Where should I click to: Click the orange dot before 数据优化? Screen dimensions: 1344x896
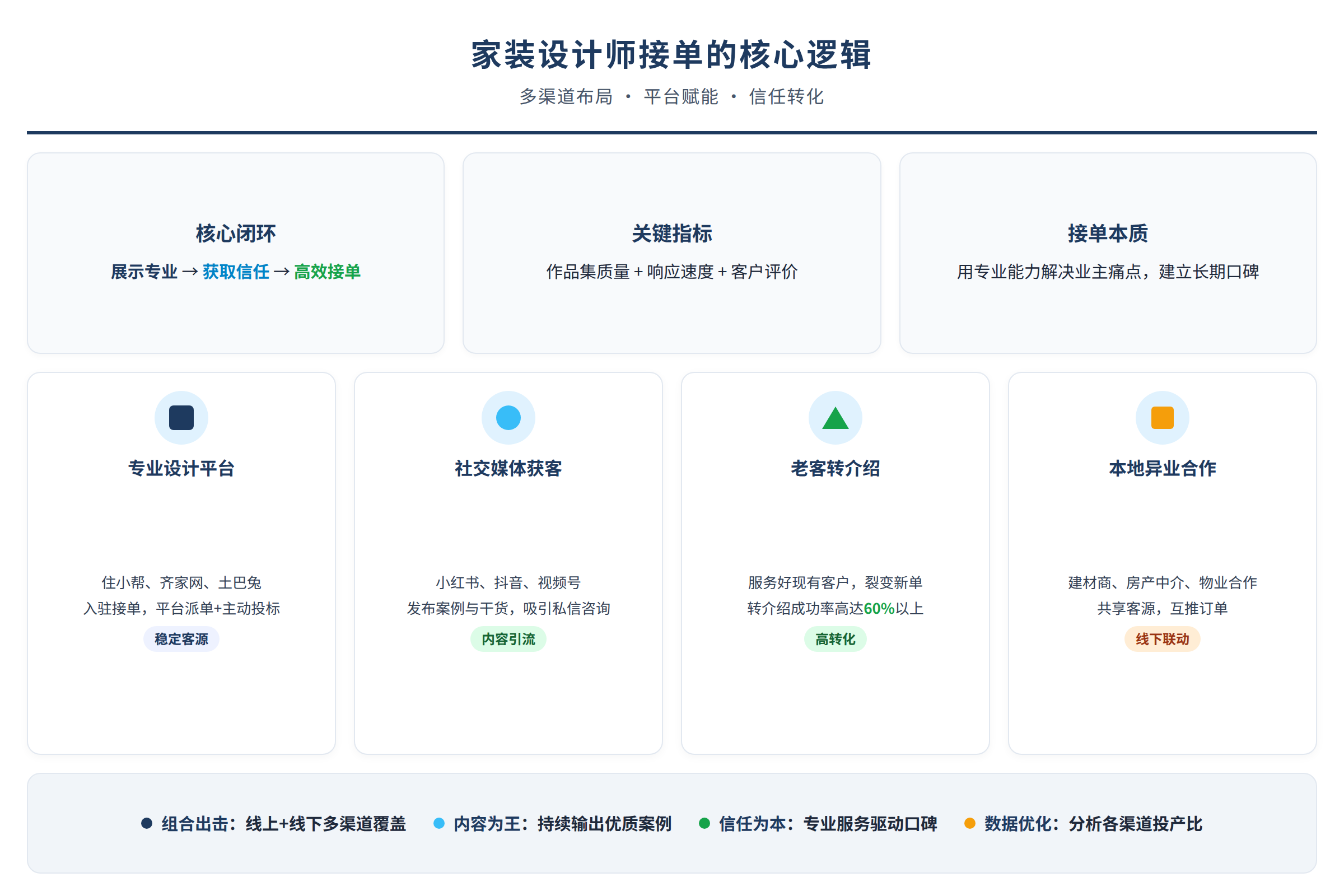pyautogui.click(x=969, y=823)
